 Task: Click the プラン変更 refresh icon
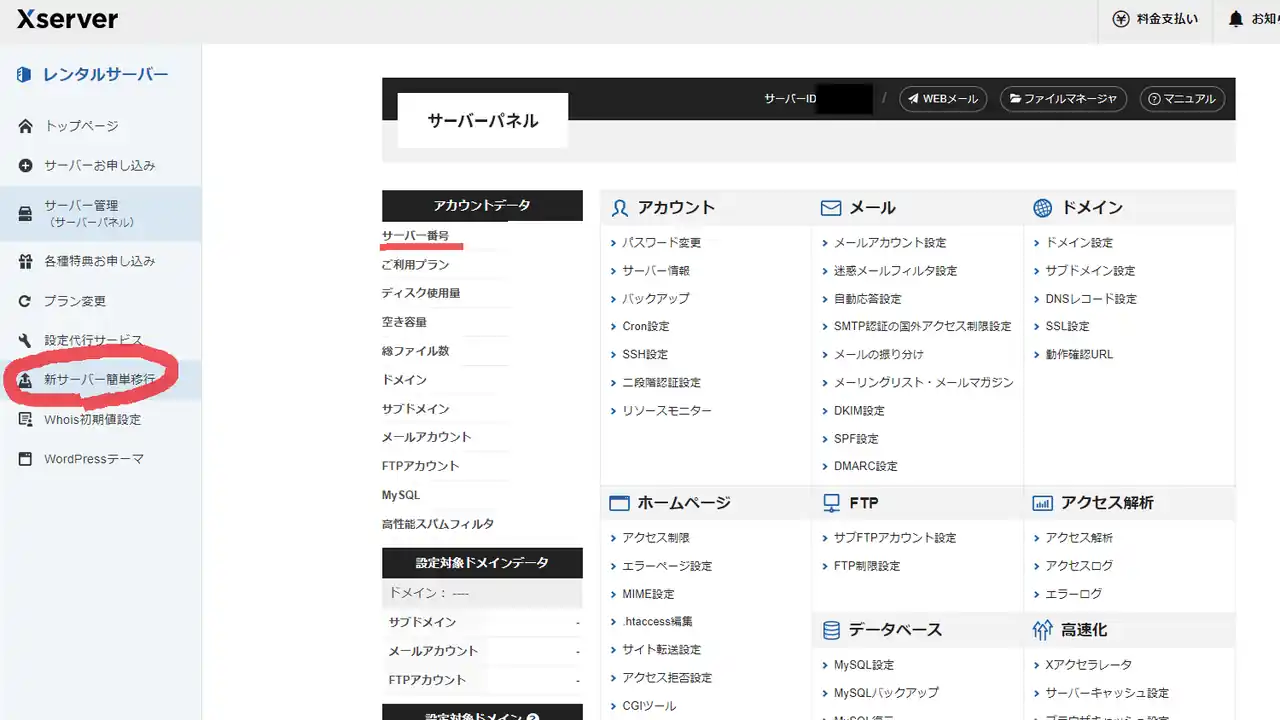click(26, 301)
